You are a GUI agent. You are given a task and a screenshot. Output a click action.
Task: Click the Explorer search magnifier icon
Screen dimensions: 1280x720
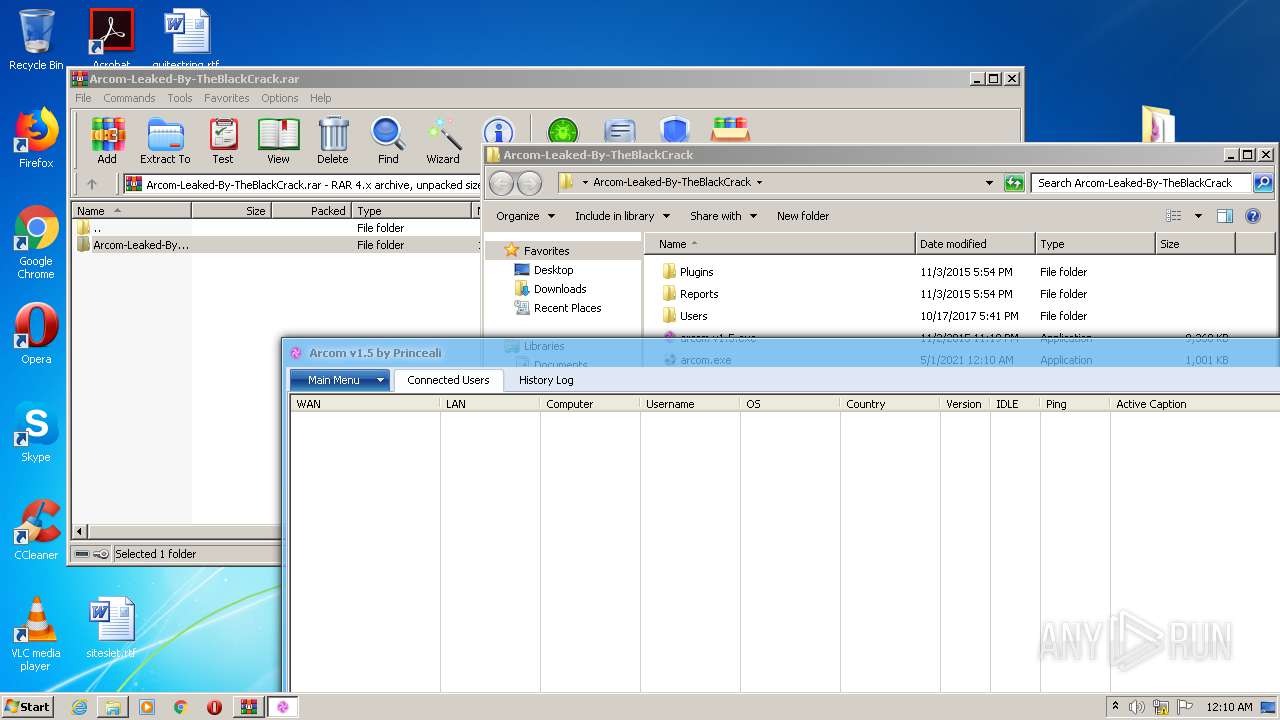pyautogui.click(x=1263, y=183)
